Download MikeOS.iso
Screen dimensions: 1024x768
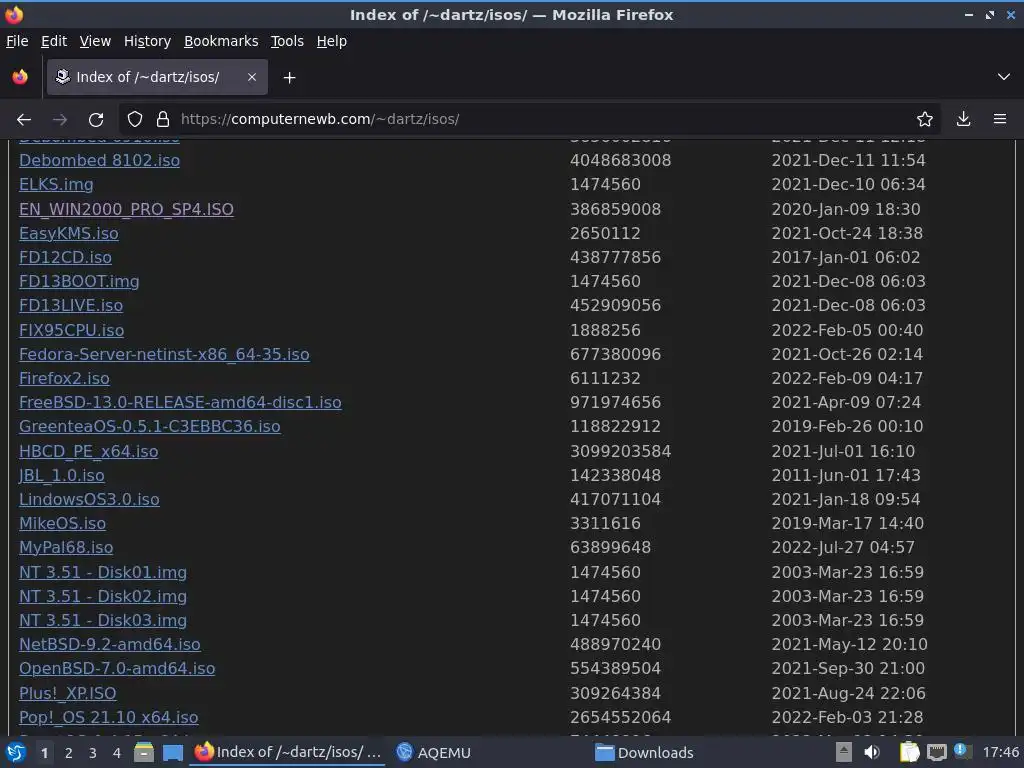pyautogui.click(x=62, y=524)
